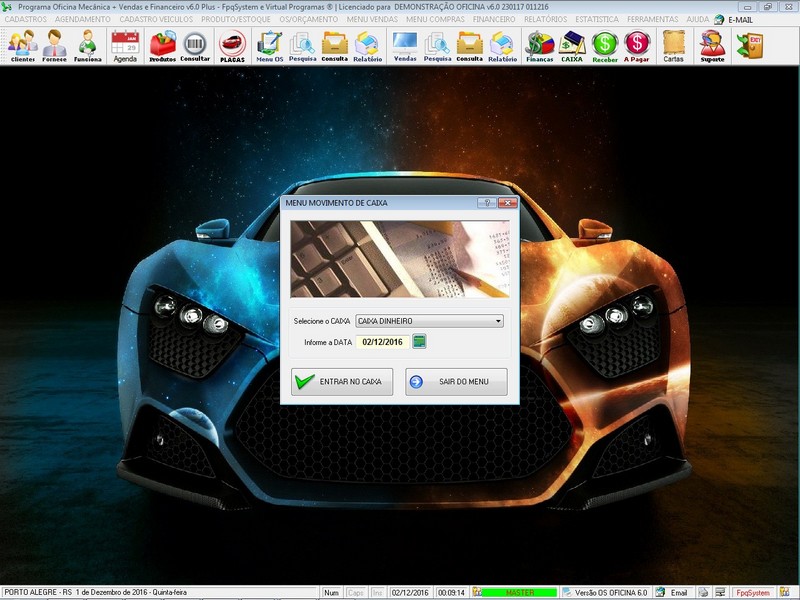Click the SAIR DO MENU button

(456, 382)
